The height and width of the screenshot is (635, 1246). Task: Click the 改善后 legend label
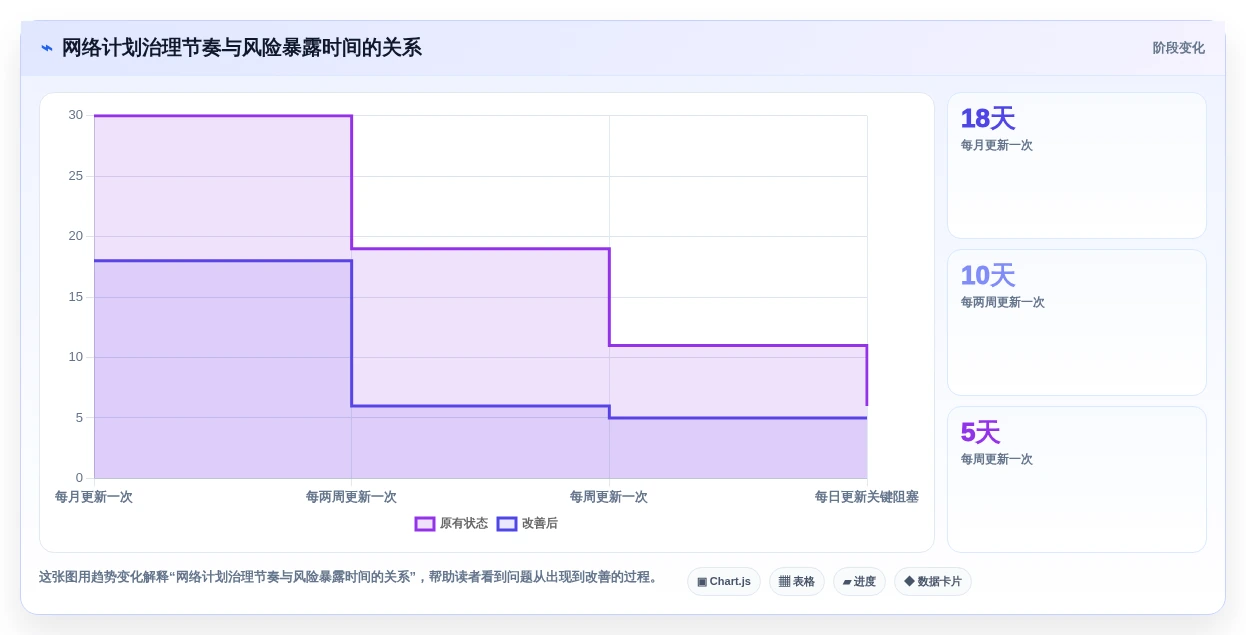click(540, 523)
